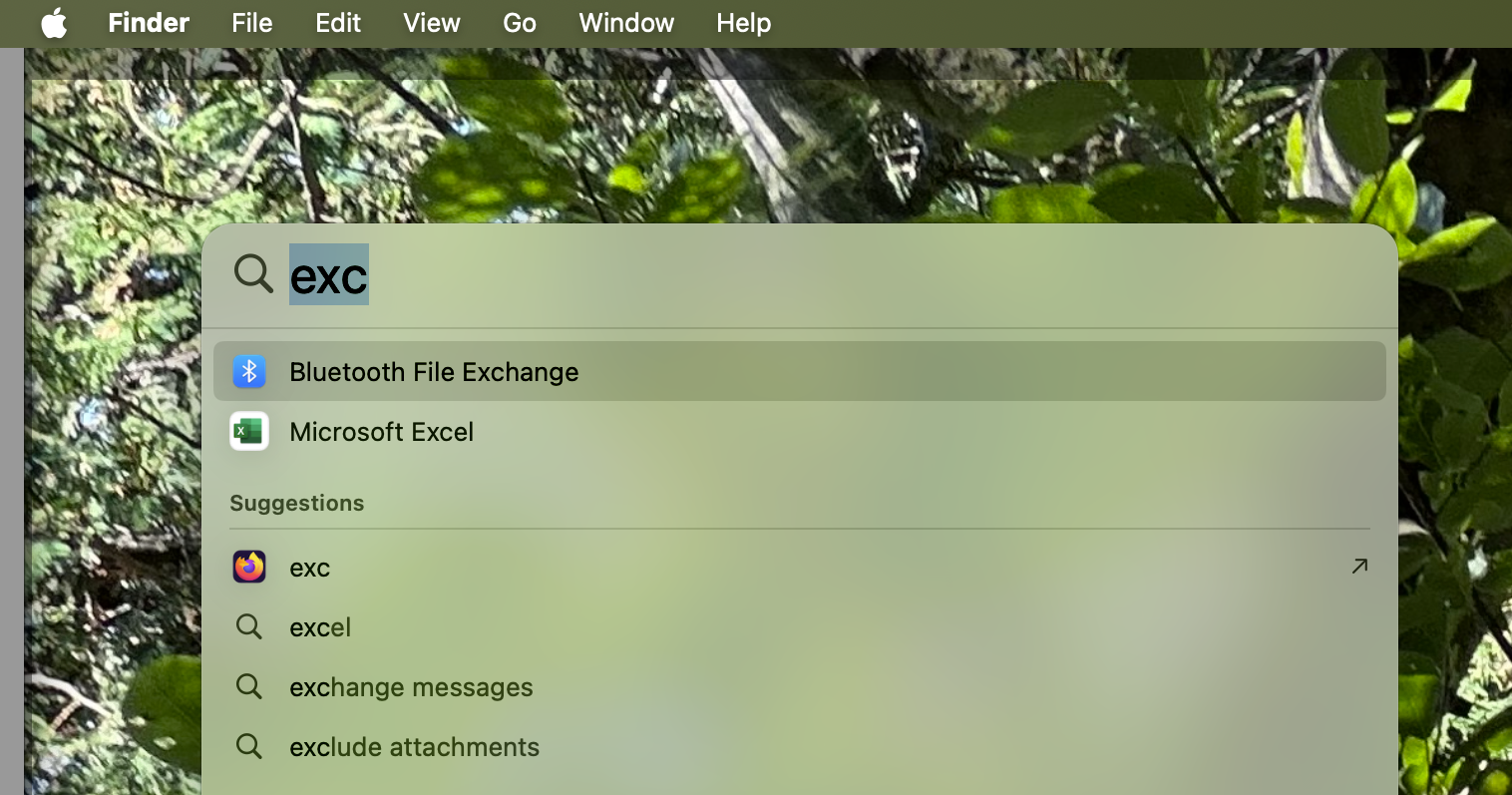Click the green Microsoft Excel icon

click(x=249, y=432)
